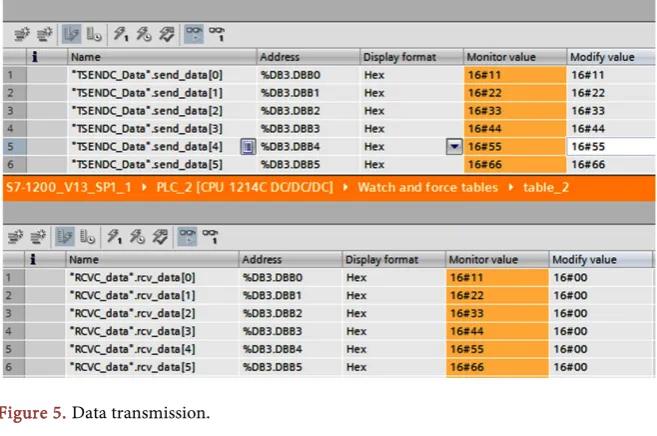Click Insert row icon in upper watch table toolbar
Viewport: 657px width, 436px height.
[22, 34]
